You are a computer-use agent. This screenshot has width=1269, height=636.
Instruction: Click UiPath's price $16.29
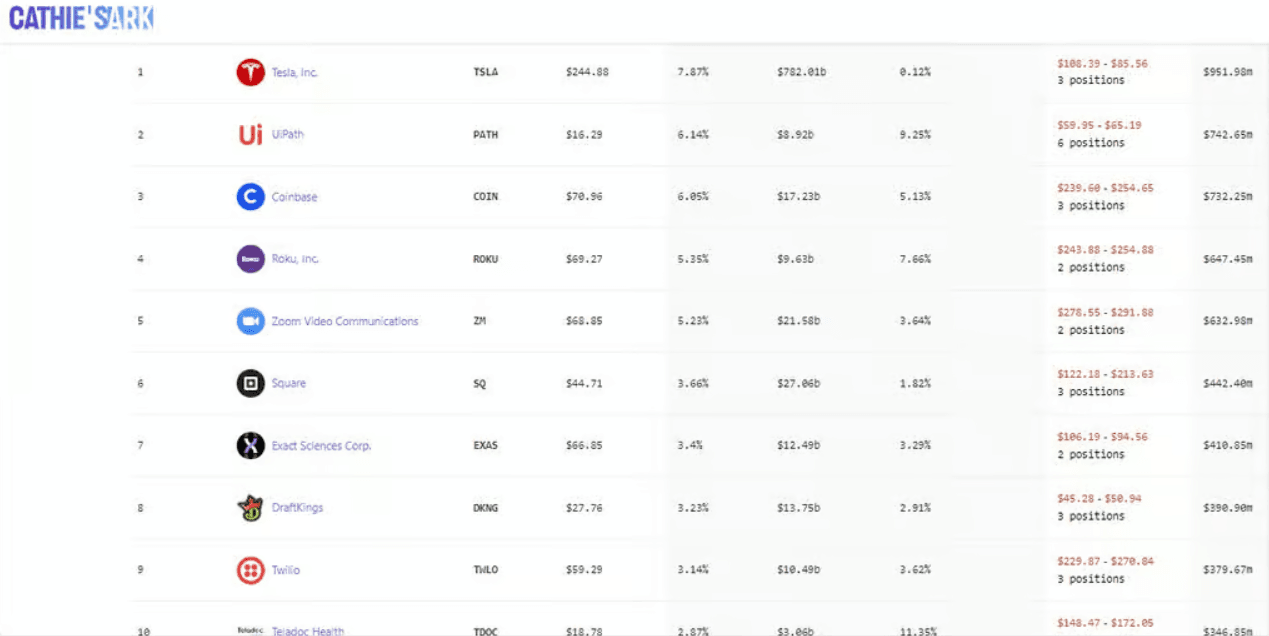[x=583, y=135]
